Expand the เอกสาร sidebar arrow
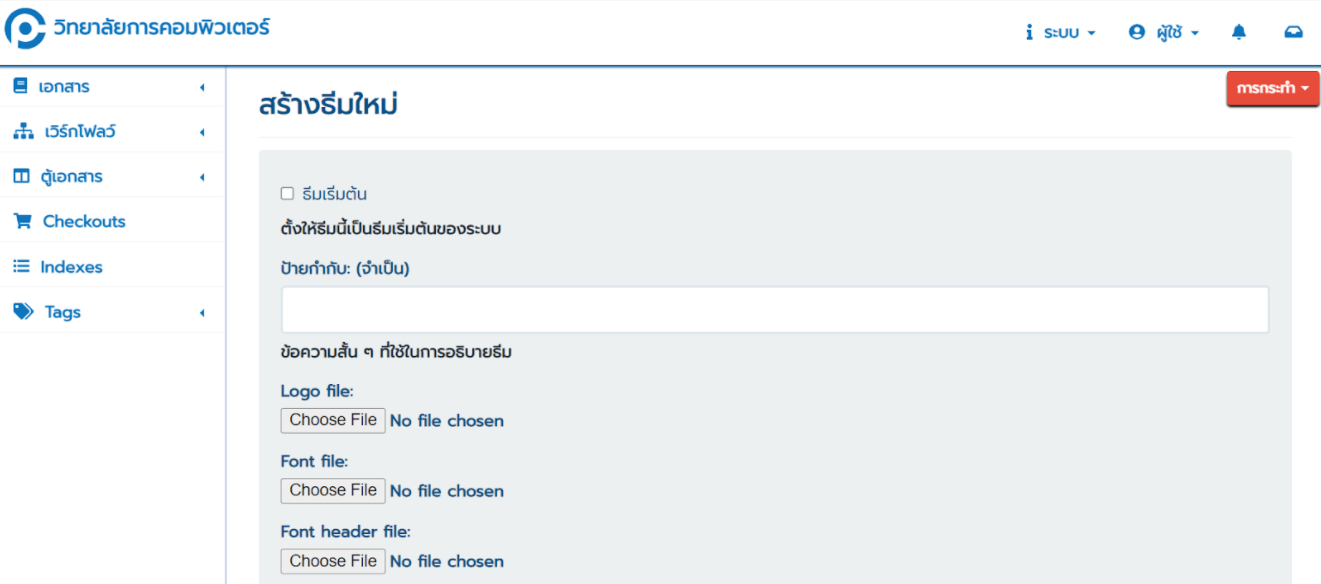The width and height of the screenshot is (1321, 584). pos(202,88)
